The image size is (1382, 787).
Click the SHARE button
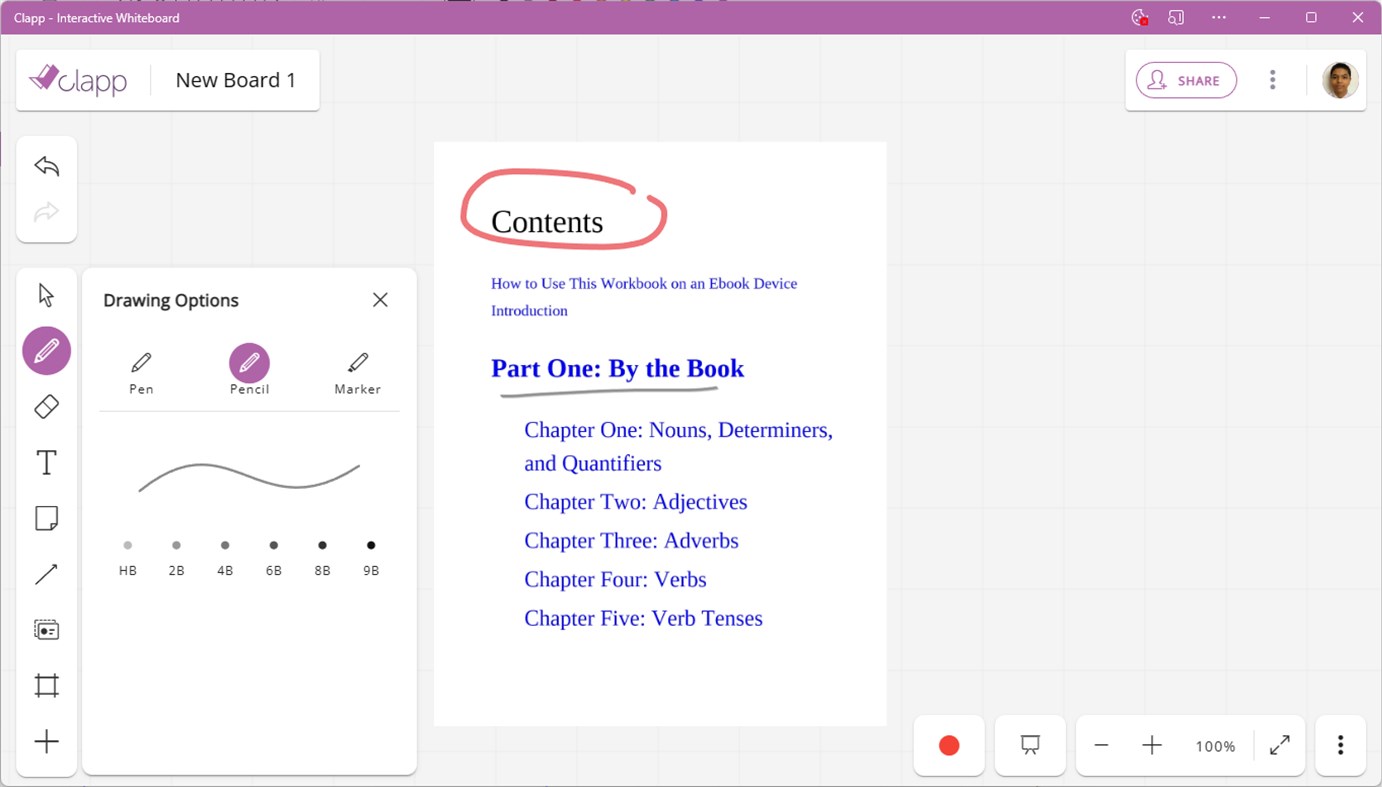click(1186, 80)
